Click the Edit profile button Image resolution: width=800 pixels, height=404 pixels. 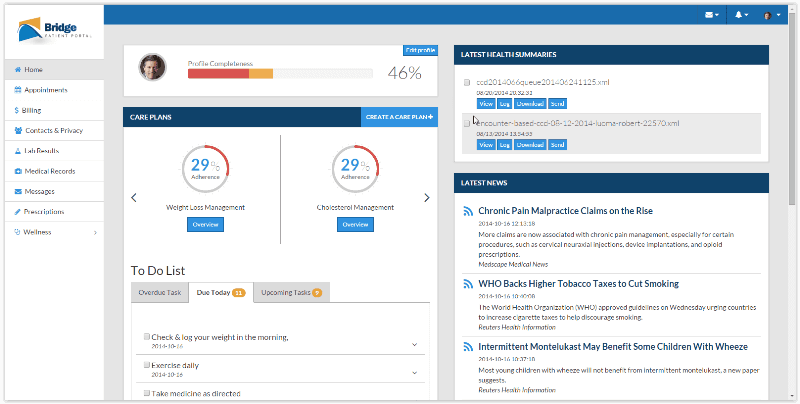tap(420, 50)
